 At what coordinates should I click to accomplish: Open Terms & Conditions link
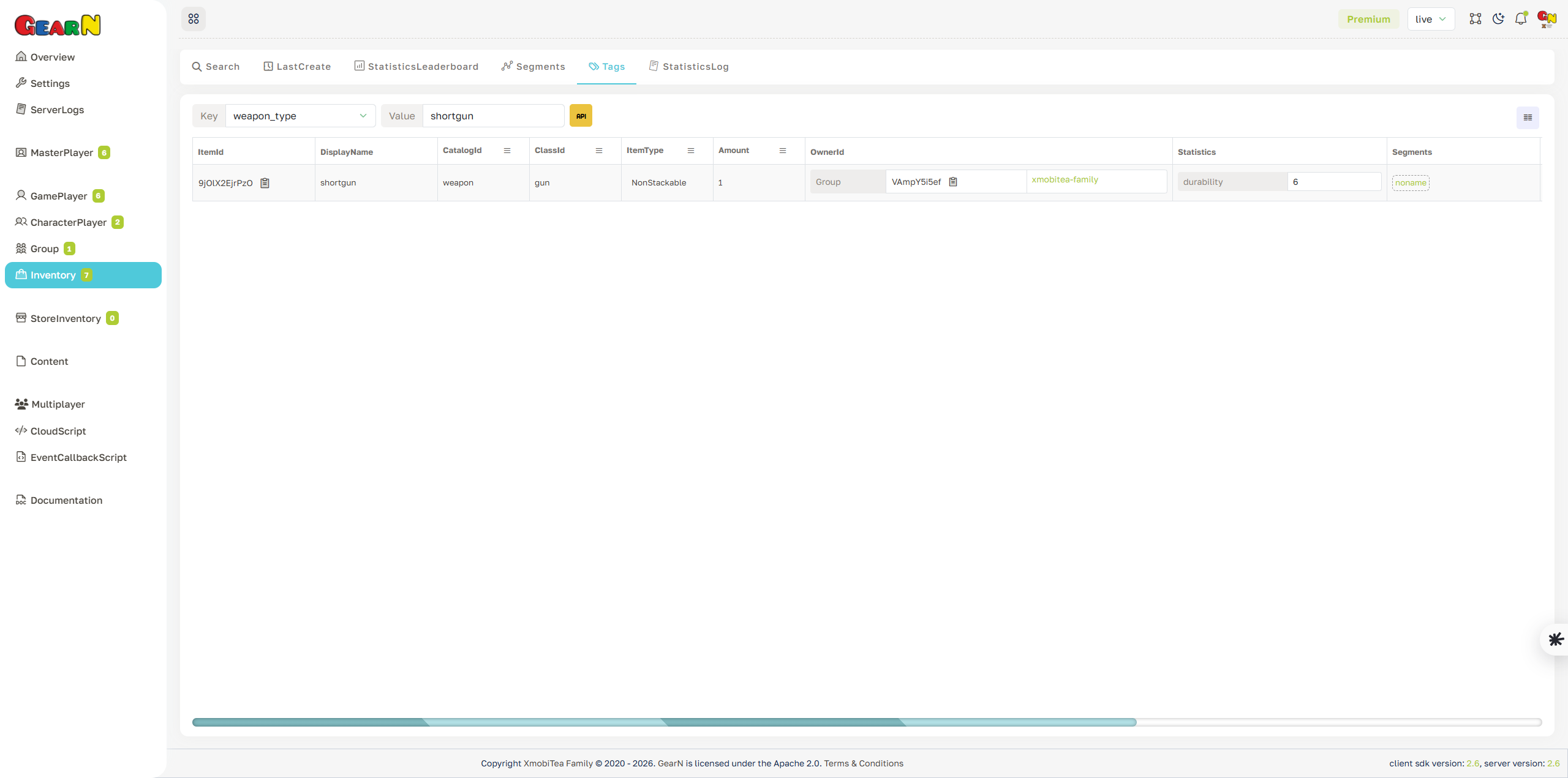[864, 763]
